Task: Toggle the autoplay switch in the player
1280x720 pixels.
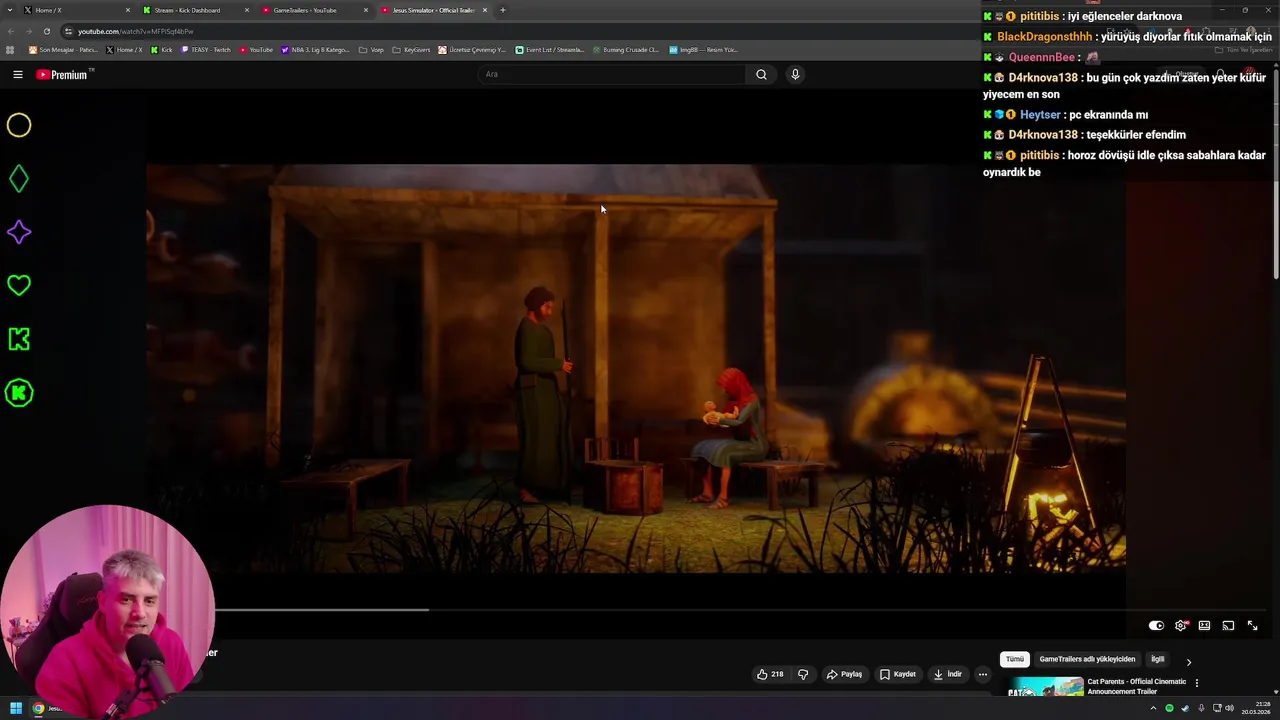Action: (x=1156, y=626)
